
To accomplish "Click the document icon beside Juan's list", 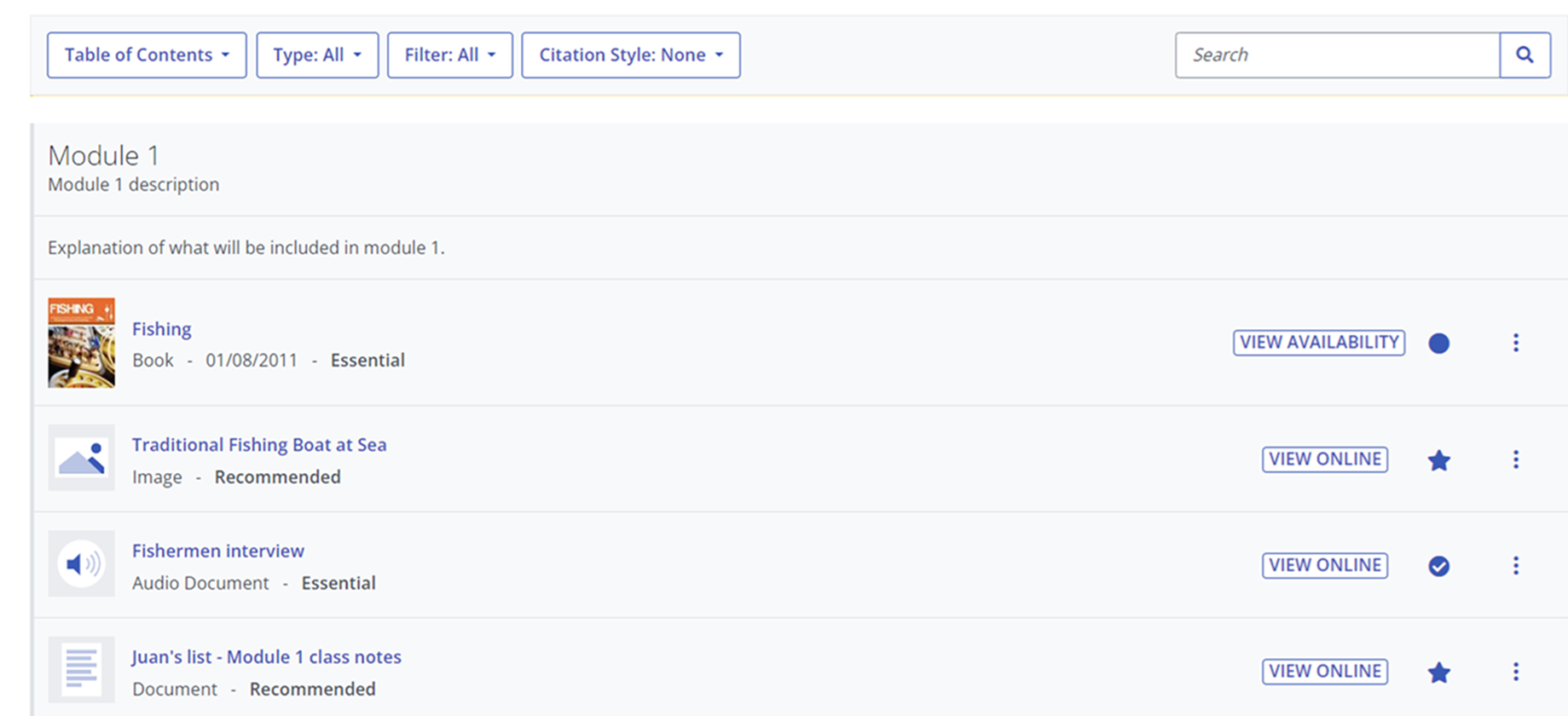I will coord(82,669).
